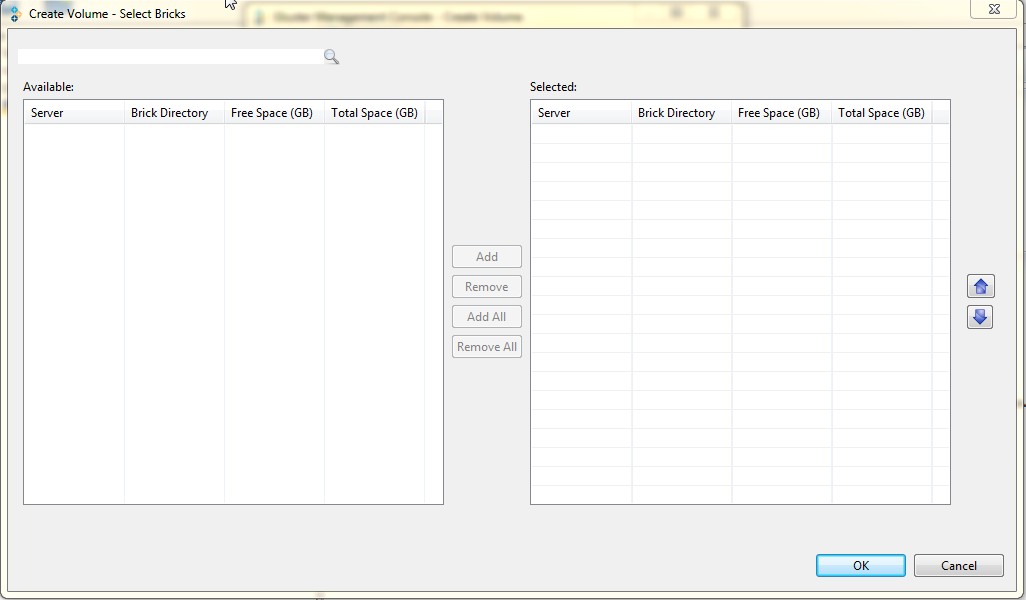Sort Available list by Total Space (GB)
This screenshot has height=600, width=1026.
click(374, 113)
